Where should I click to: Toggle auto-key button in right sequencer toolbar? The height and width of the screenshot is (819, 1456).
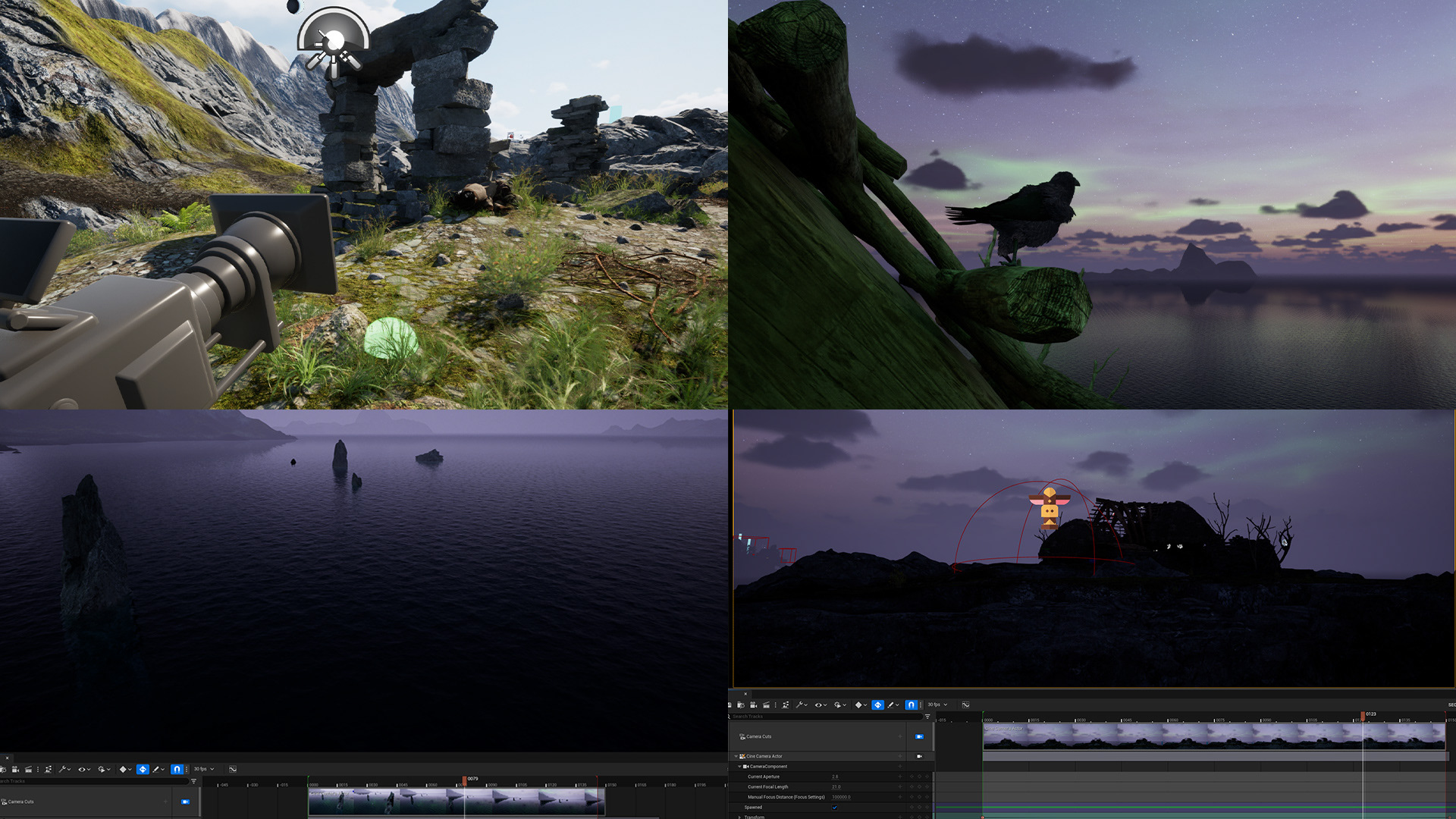[877, 704]
